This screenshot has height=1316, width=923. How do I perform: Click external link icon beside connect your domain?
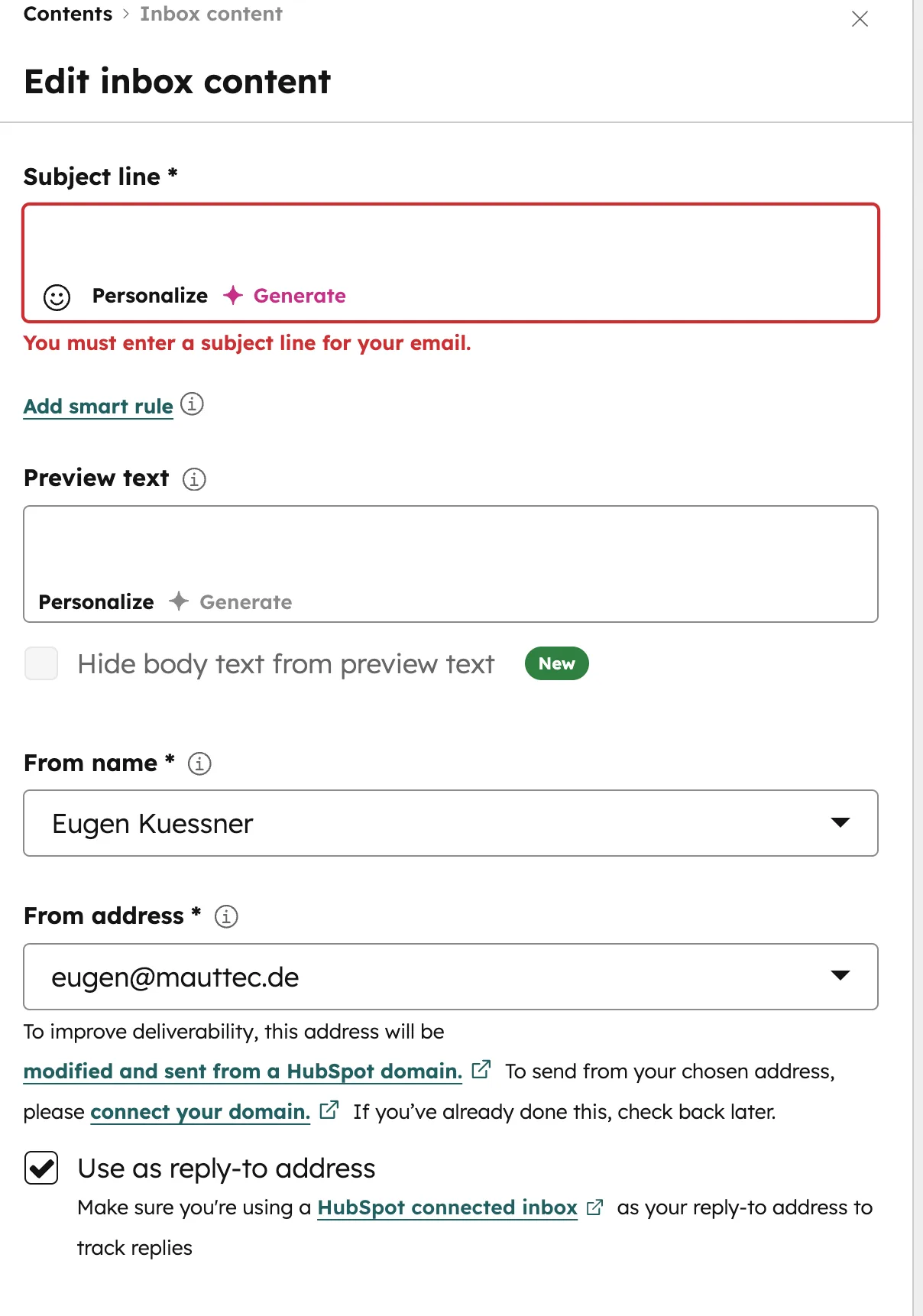(330, 1110)
